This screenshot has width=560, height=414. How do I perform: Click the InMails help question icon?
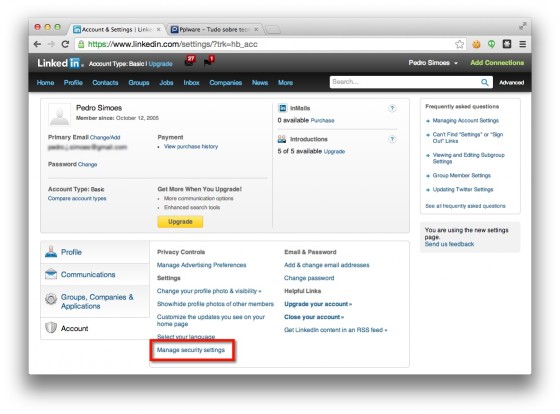[x=392, y=108]
